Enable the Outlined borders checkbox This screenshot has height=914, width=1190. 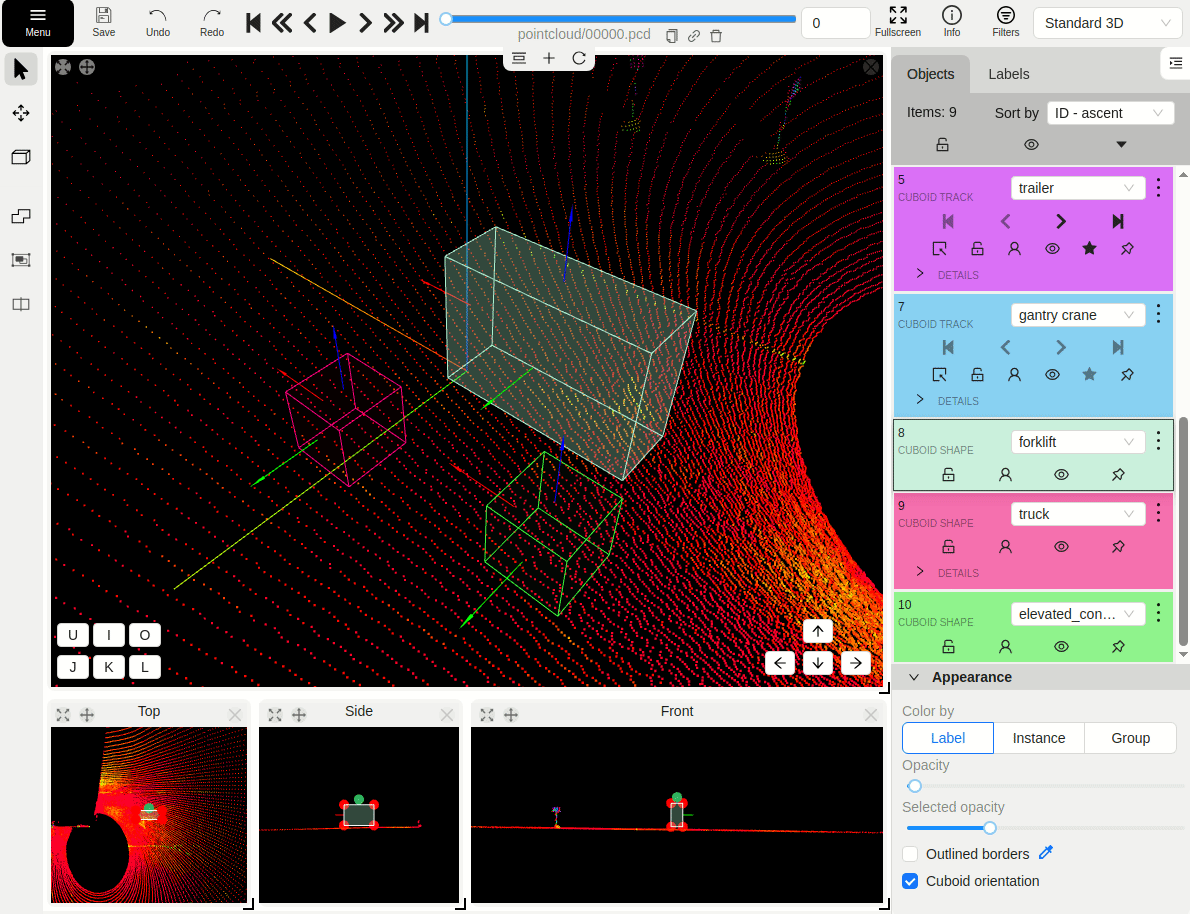pyautogui.click(x=910, y=854)
